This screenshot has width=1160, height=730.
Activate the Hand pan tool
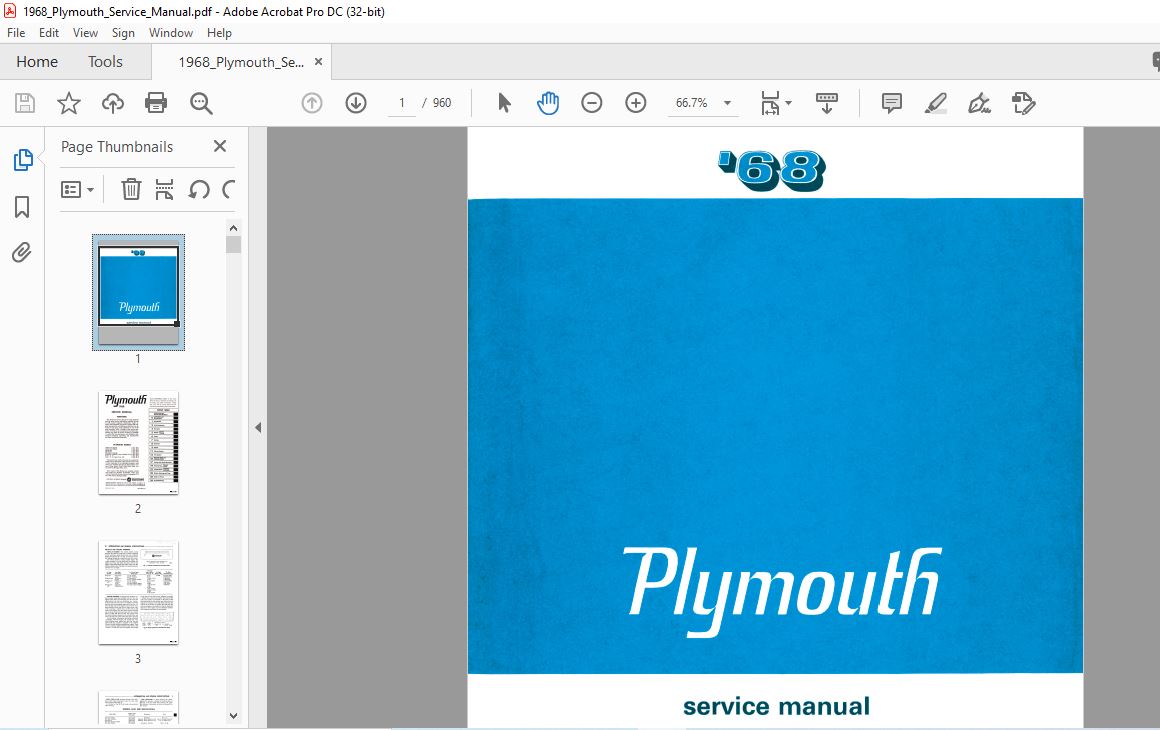pyautogui.click(x=548, y=103)
